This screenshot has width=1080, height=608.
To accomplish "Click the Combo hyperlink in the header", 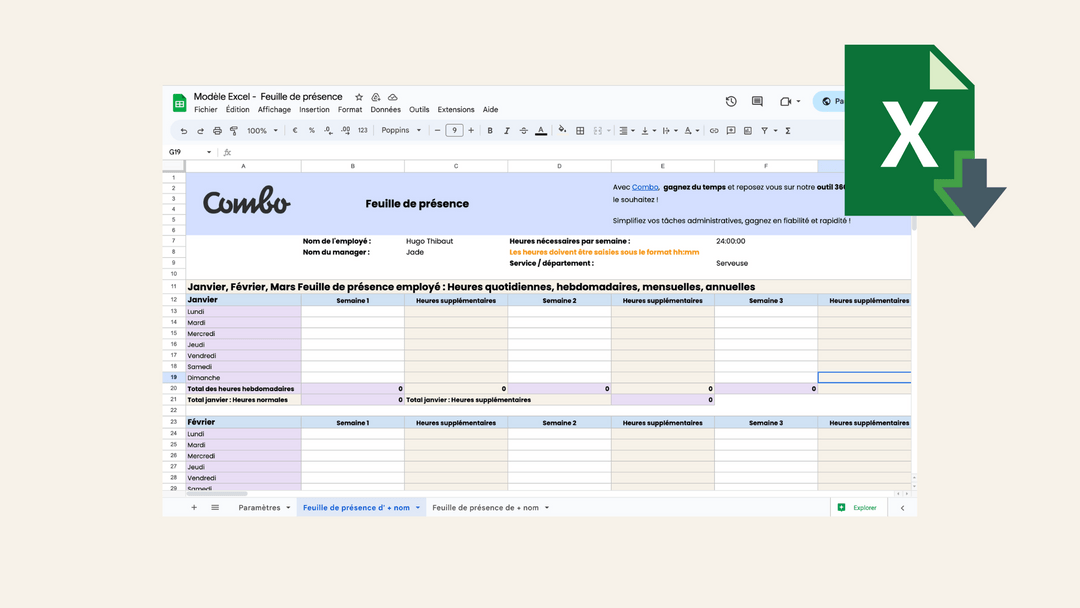I will pos(643,186).
